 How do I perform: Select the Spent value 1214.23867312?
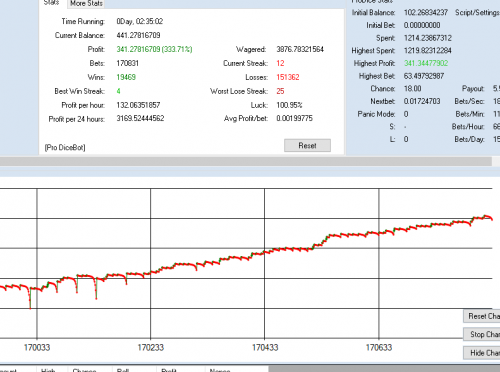point(428,38)
